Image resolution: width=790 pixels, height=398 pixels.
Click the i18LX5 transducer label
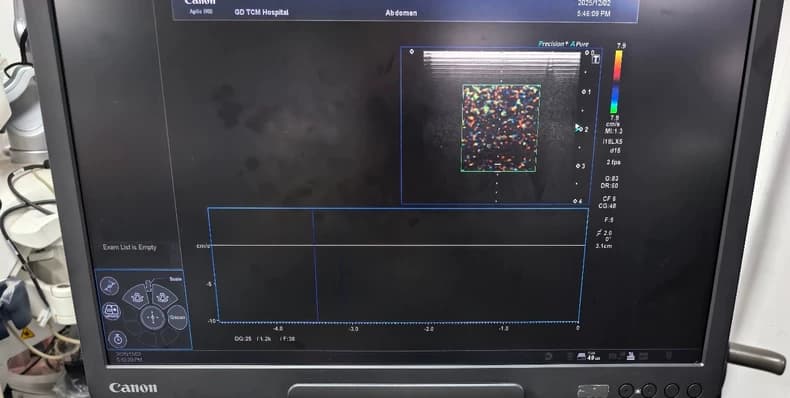612,142
